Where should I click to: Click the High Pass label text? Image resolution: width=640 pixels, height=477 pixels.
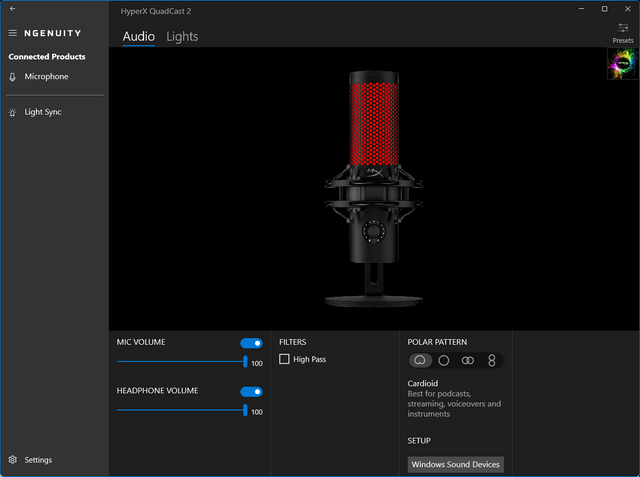(x=309, y=359)
